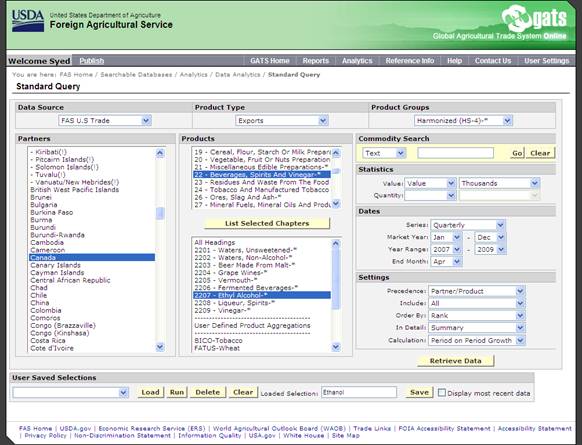The image size is (582, 445).
Task: Enable Display most recent data checkbox
Action: coord(442,393)
